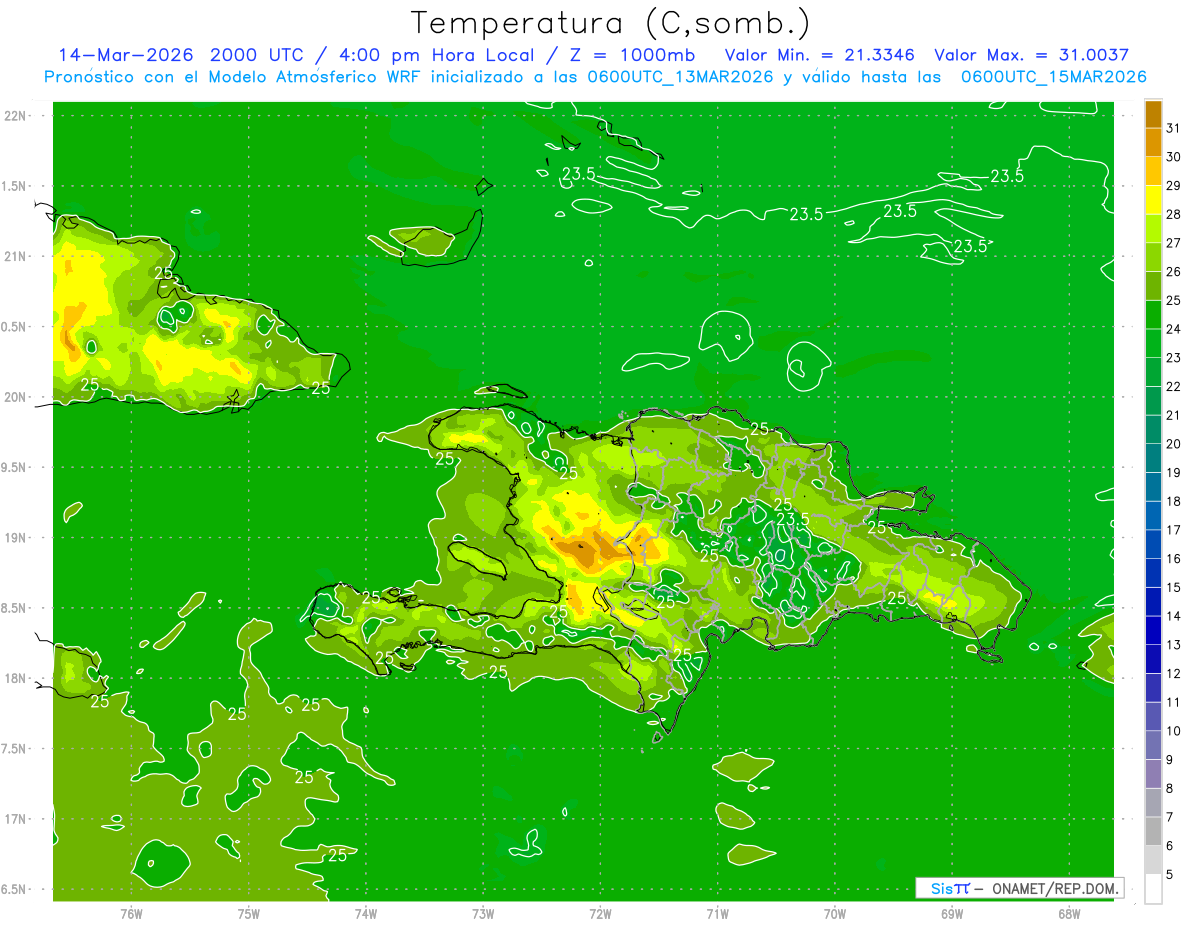Click the '71W' longitude axis label
Image resolution: width=1200 pixels, height=927 pixels.
pos(717,914)
